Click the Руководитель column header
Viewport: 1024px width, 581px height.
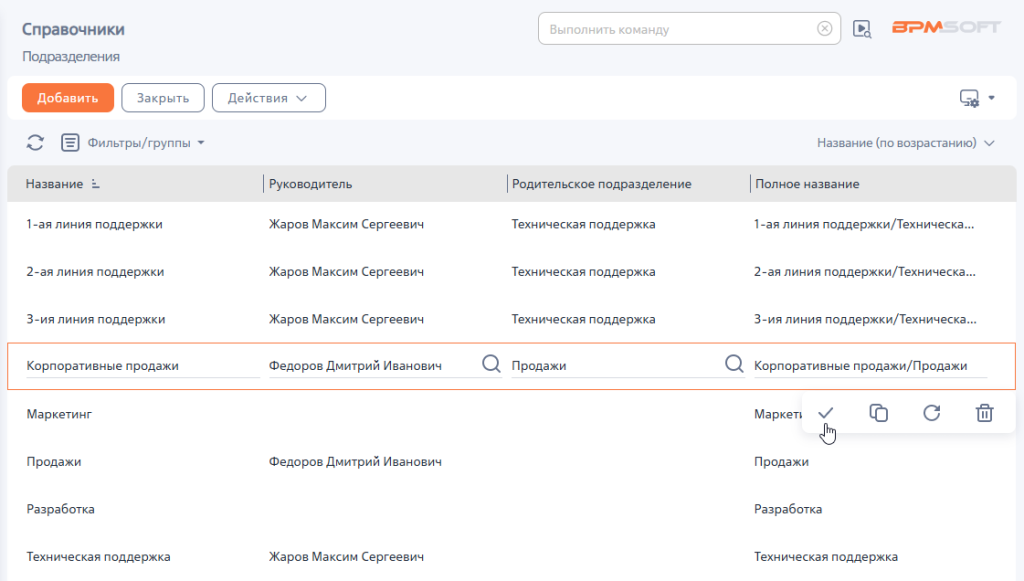(310, 184)
